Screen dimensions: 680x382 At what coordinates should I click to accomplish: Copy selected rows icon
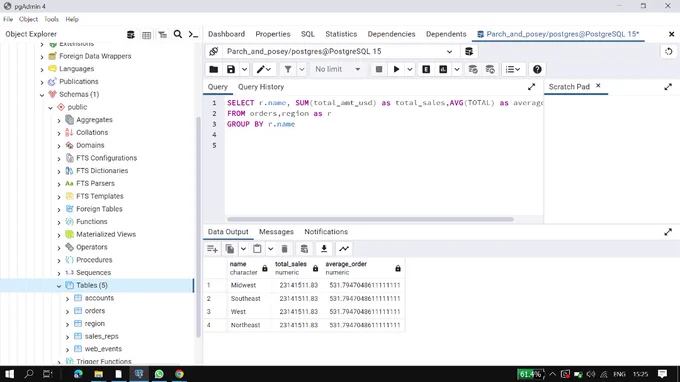point(230,249)
